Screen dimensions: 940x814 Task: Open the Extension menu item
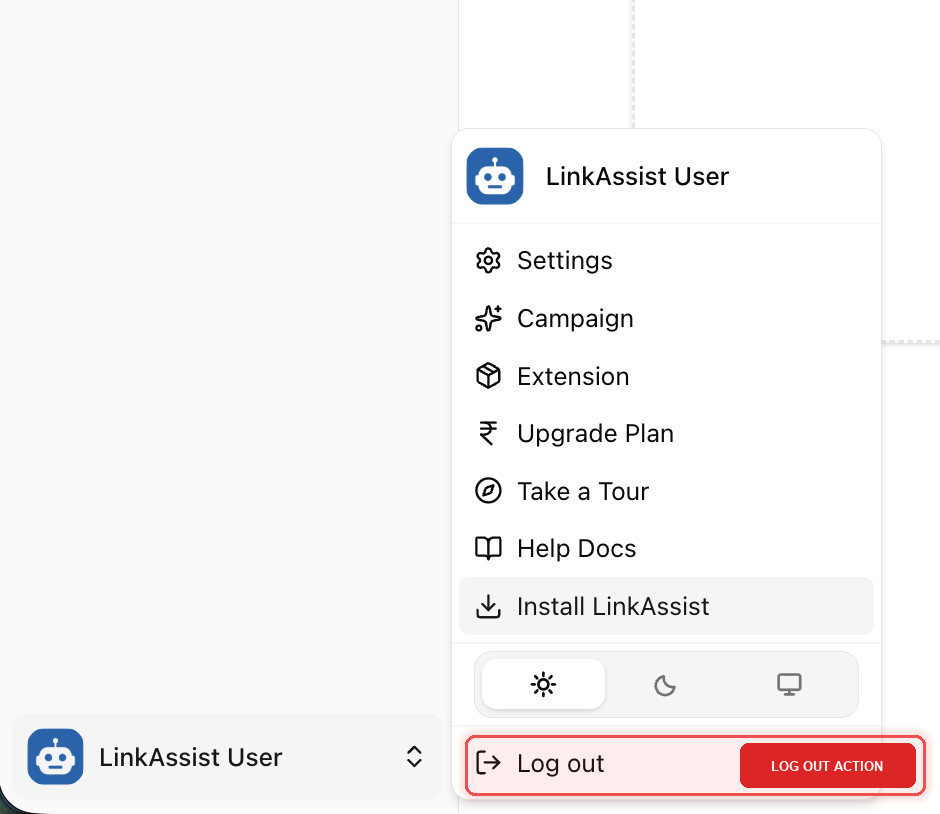(x=666, y=376)
